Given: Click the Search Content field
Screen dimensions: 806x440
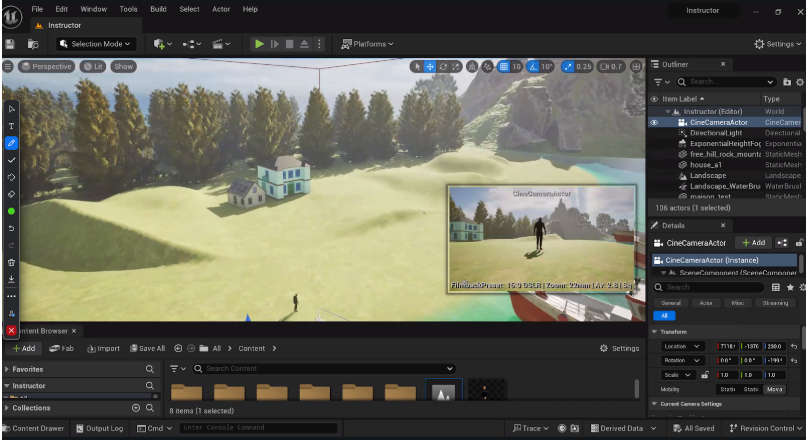Looking at the screenshot, I should [x=325, y=369].
